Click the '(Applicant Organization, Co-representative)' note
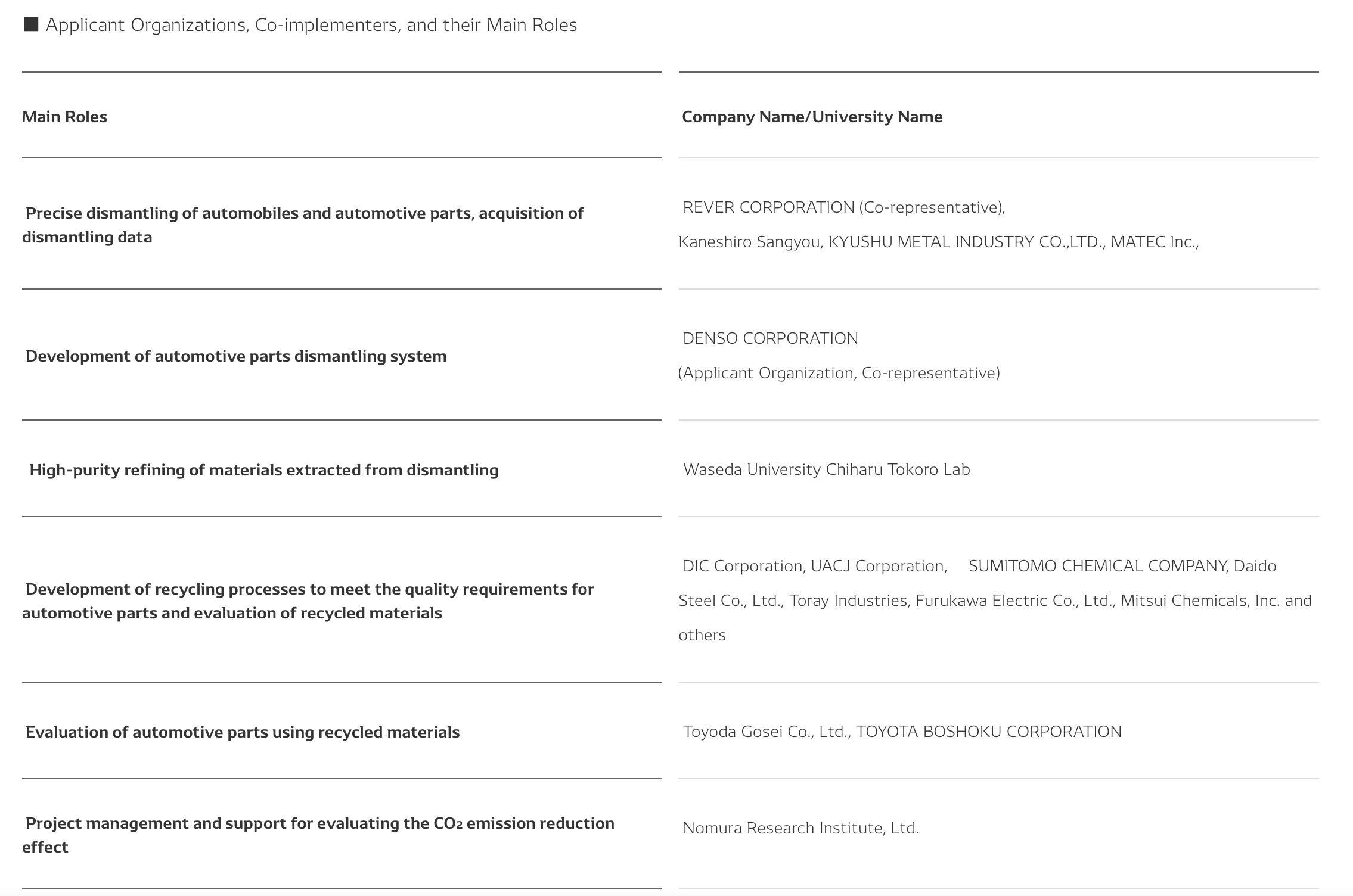The width and height of the screenshot is (1353, 896). [839, 373]
